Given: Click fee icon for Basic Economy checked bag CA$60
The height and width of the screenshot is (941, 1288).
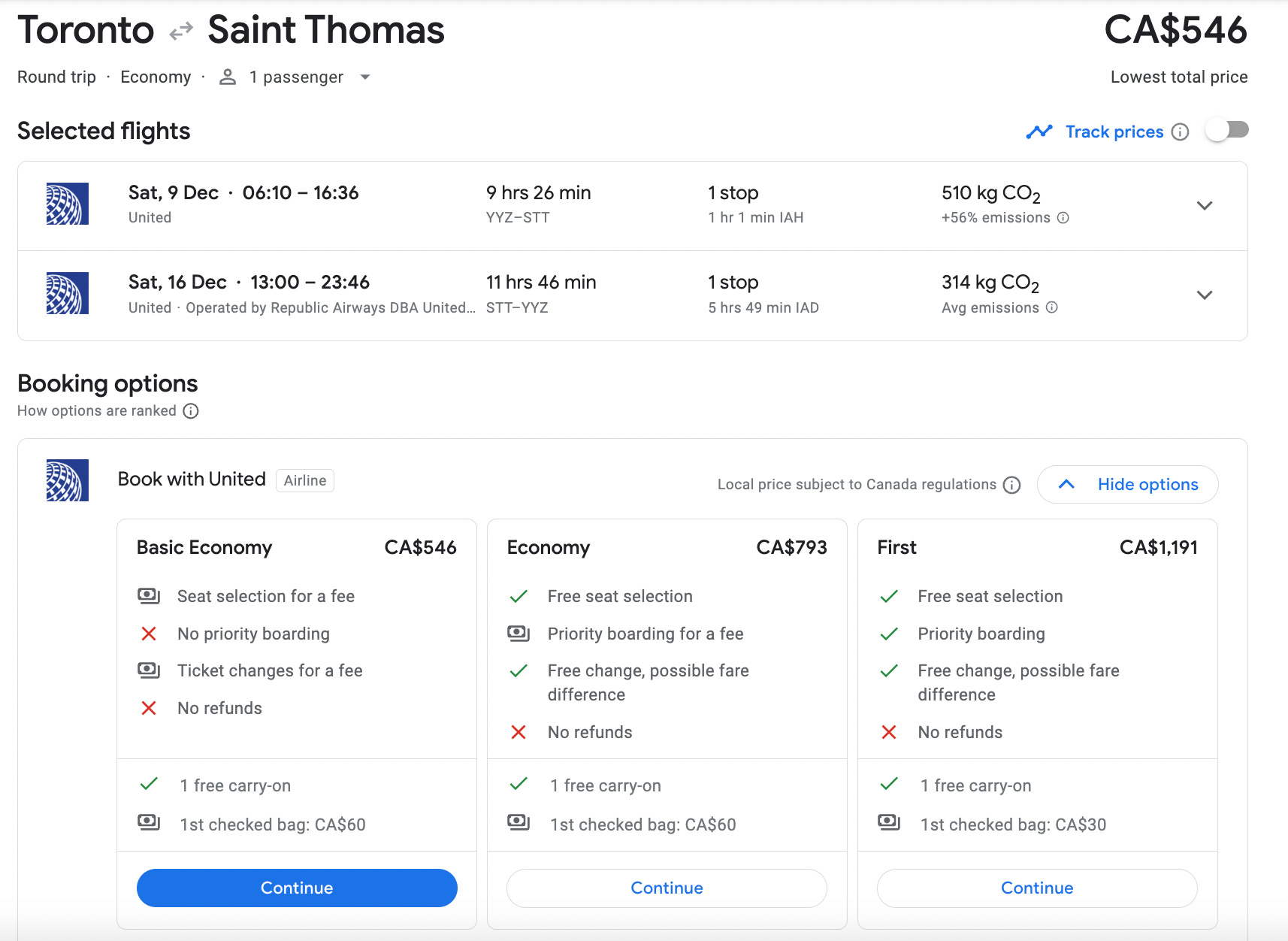Looking at the screenshot, I should [x=149, y=822].
